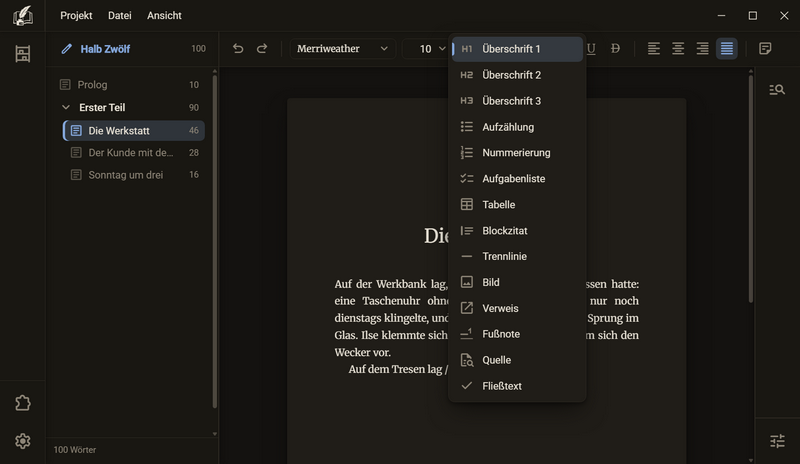Open the font size 10 dropdown
800x464 pixels.
(427, 48)
